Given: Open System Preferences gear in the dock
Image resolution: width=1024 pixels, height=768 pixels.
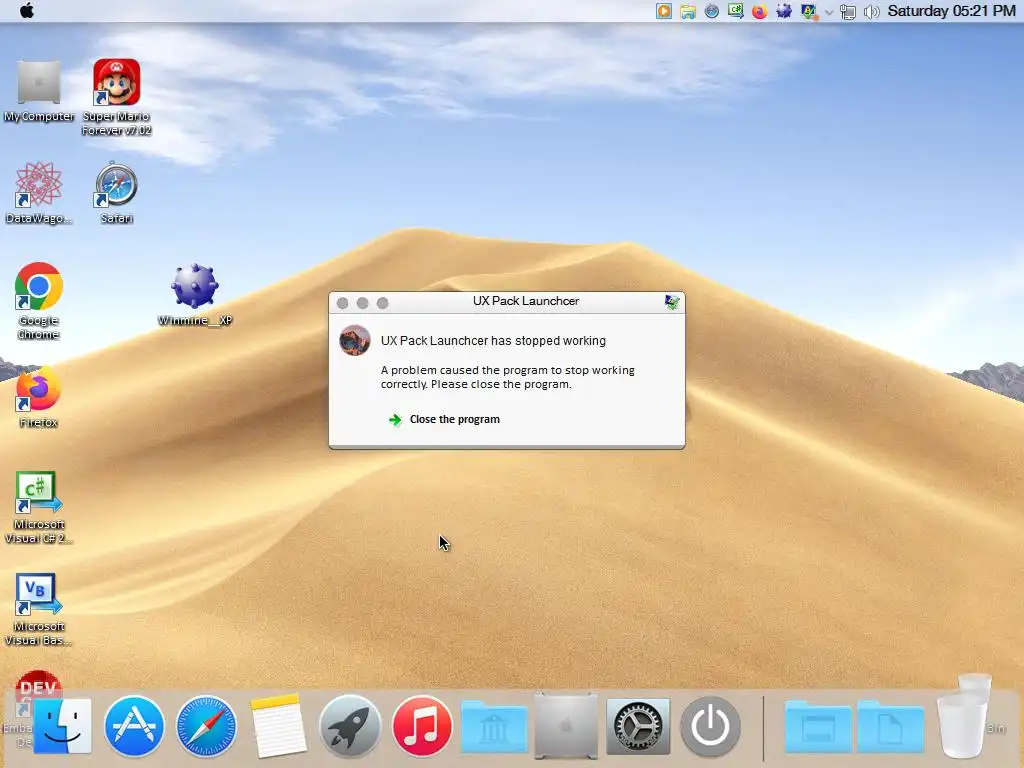Looking at the screenshot, I should point(638,726).
